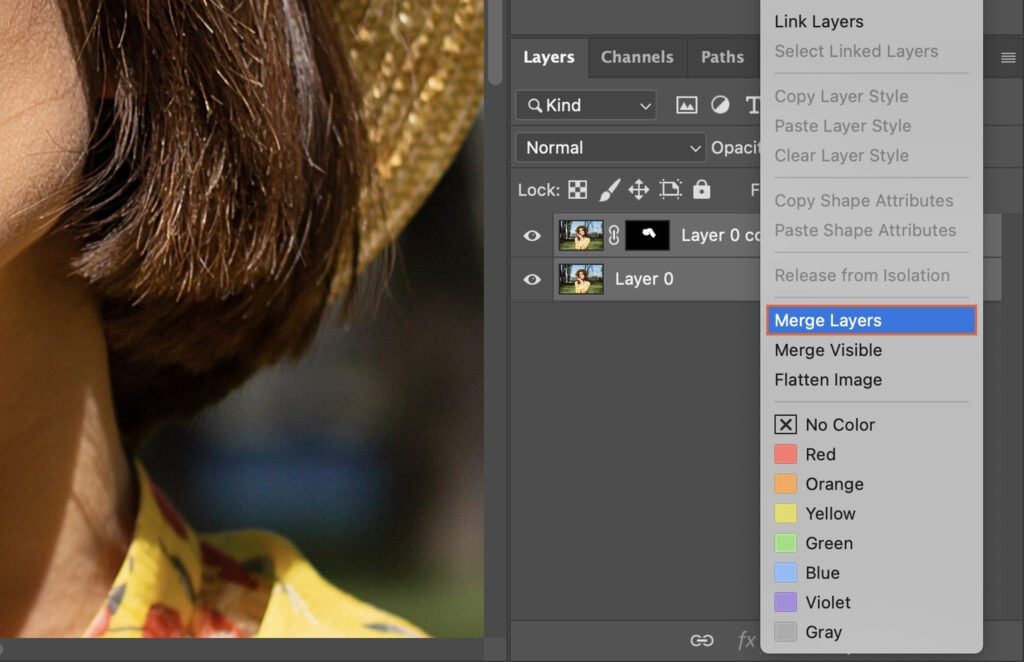Switch to the Channels tab

pos(637,57)
